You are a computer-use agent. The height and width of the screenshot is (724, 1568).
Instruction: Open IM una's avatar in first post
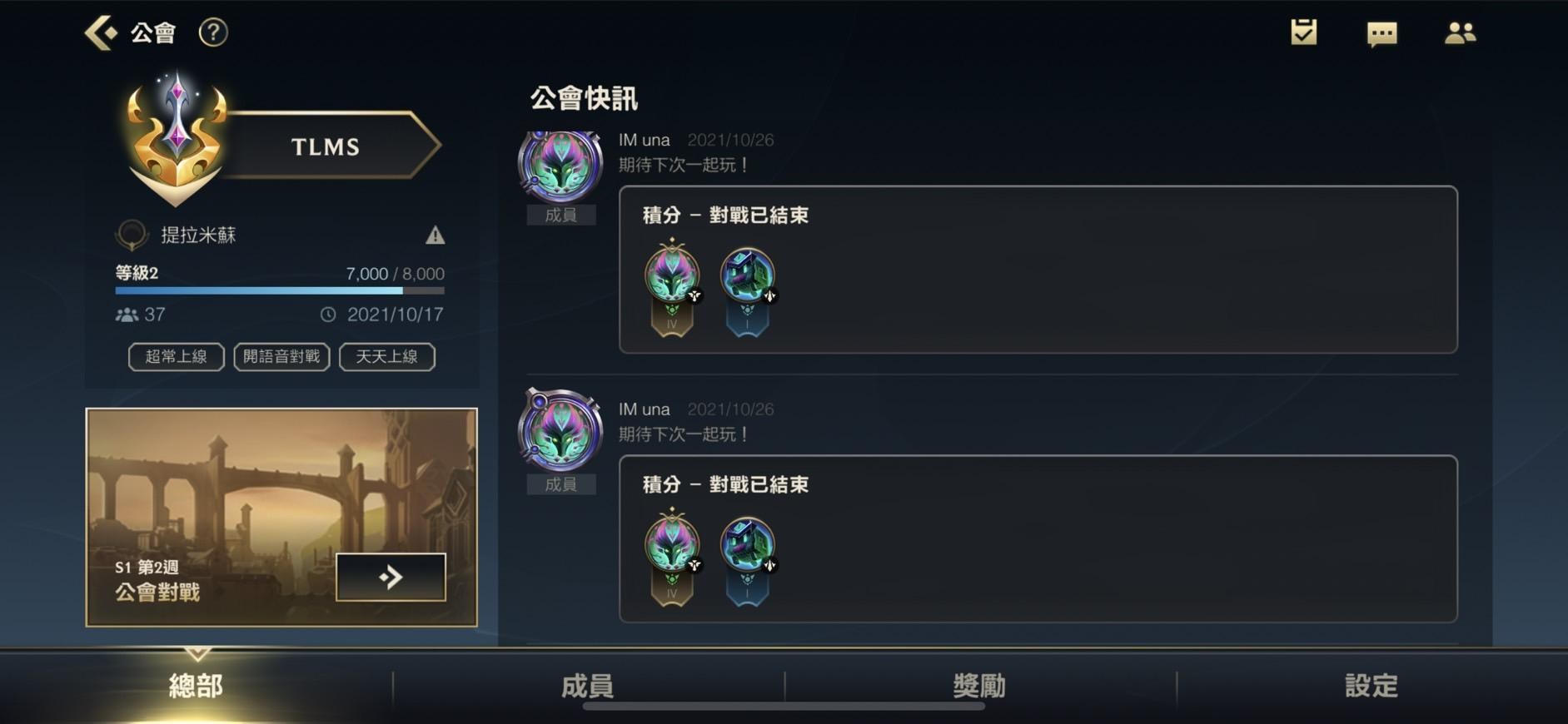pyautogui.click(x=560, y=166)
